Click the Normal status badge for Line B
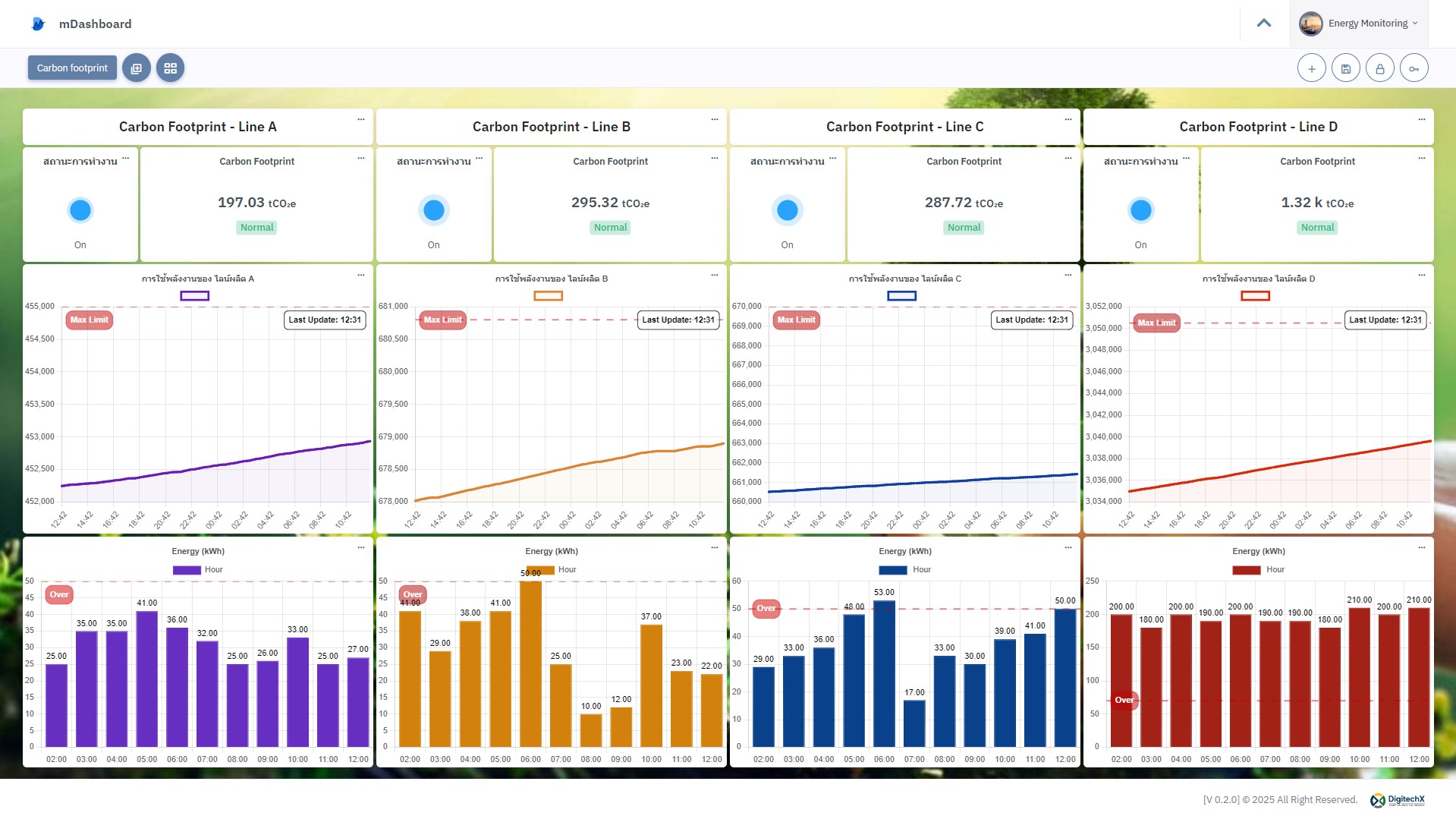The width and height of the screenshot is (1456, 819). (x=610, y=228)
